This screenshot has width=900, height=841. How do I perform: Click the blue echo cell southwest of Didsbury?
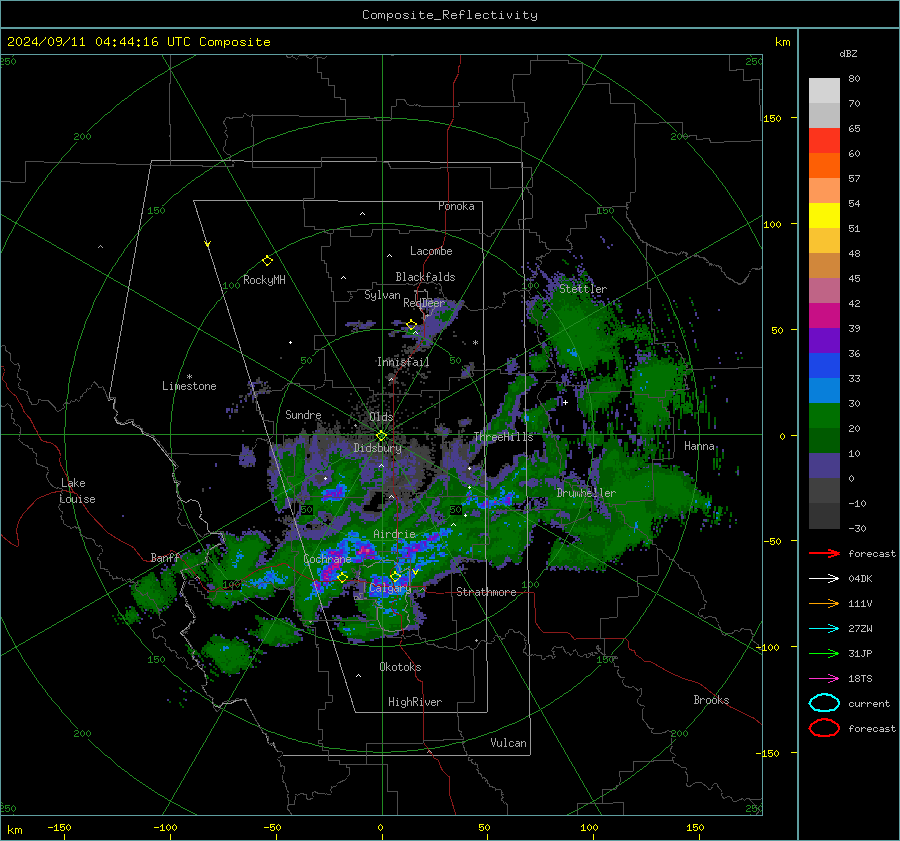334,493
